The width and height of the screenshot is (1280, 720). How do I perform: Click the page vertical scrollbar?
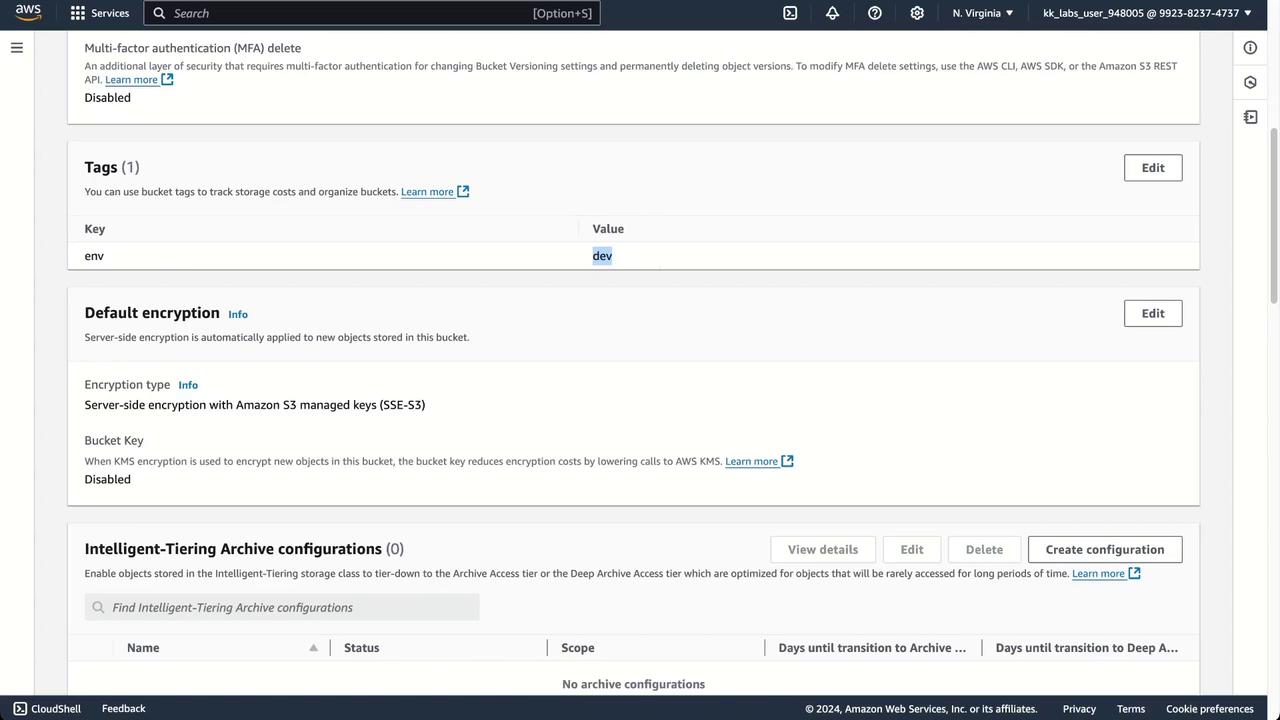pos(1274,215)
